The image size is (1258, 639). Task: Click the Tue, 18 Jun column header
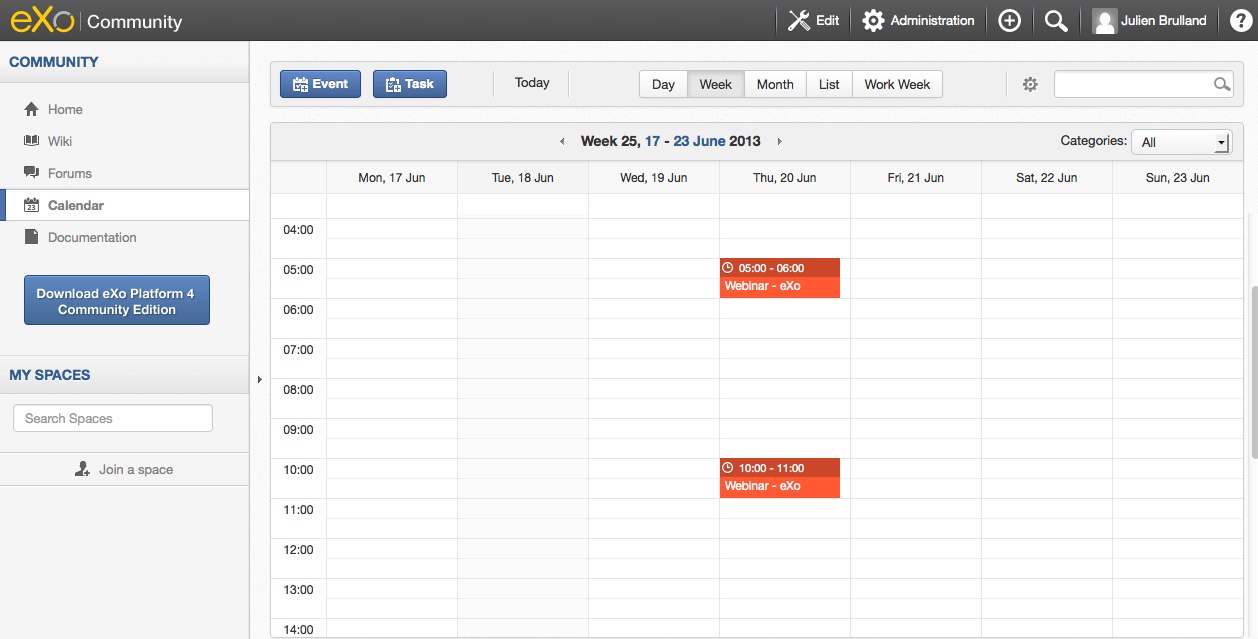(x=523, y=178)
